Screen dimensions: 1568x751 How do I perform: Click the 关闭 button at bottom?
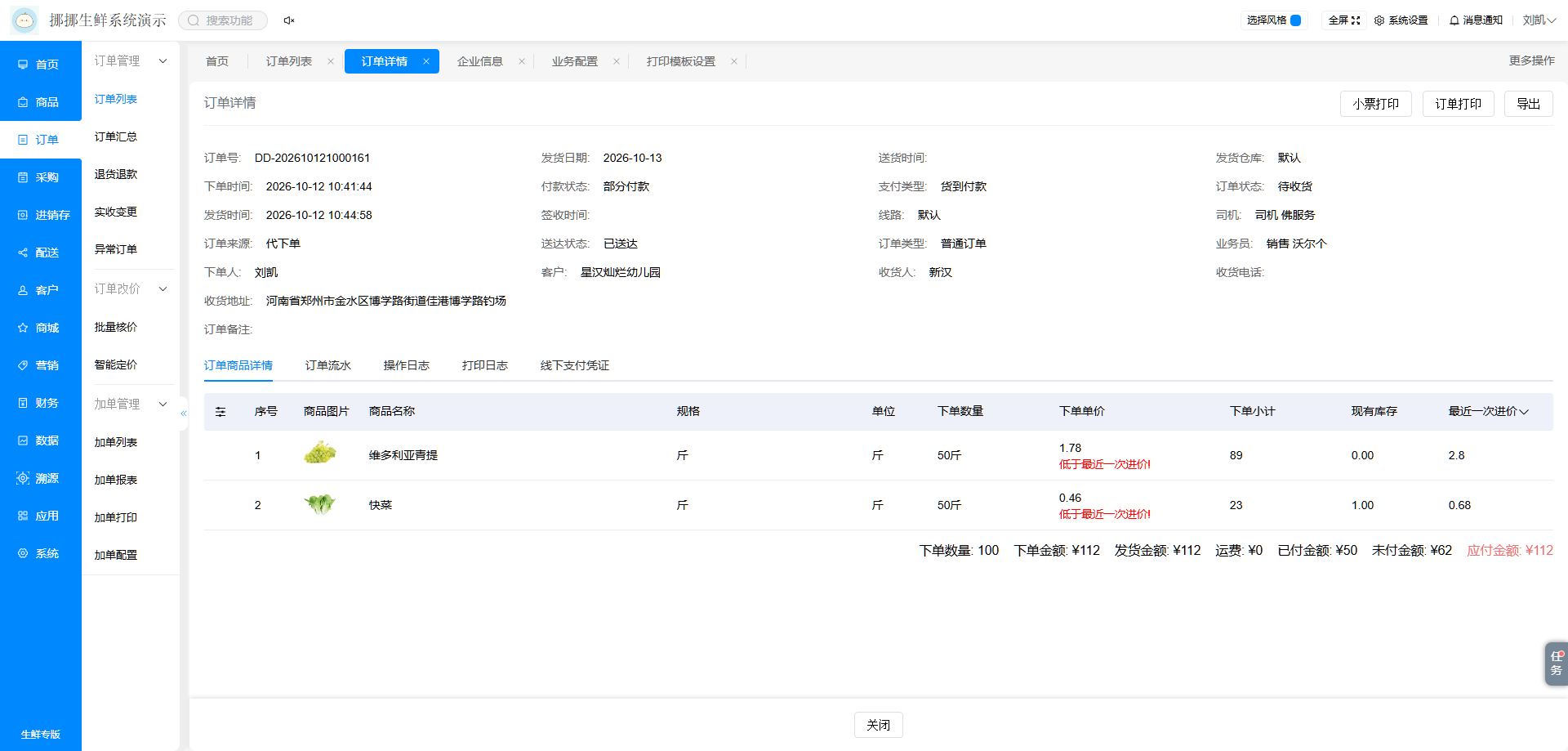[879, 725]
